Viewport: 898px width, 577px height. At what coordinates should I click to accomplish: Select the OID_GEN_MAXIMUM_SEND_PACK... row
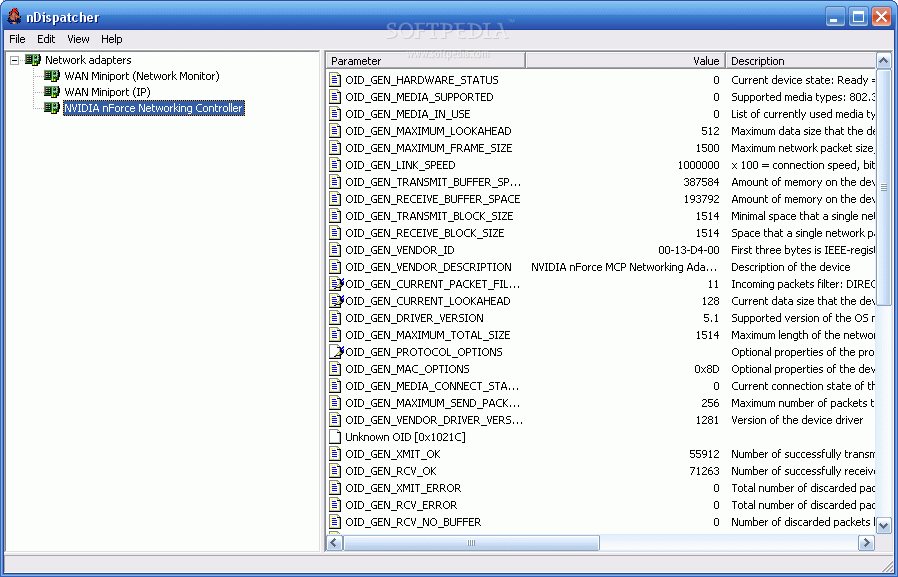pyautogui.click(x=601, y=404)
